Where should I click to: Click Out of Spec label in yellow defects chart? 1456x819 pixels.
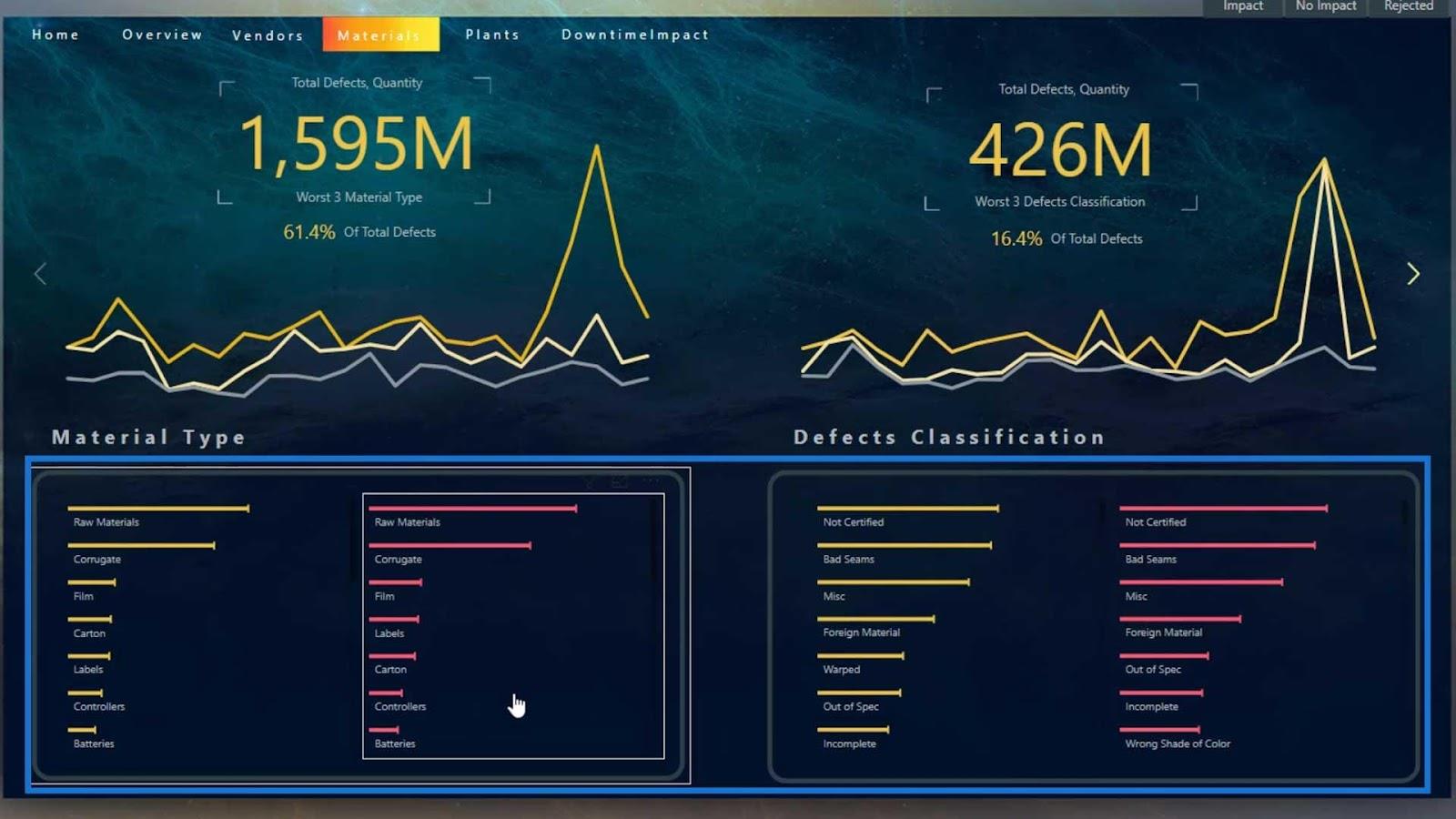tap(851, 706)
